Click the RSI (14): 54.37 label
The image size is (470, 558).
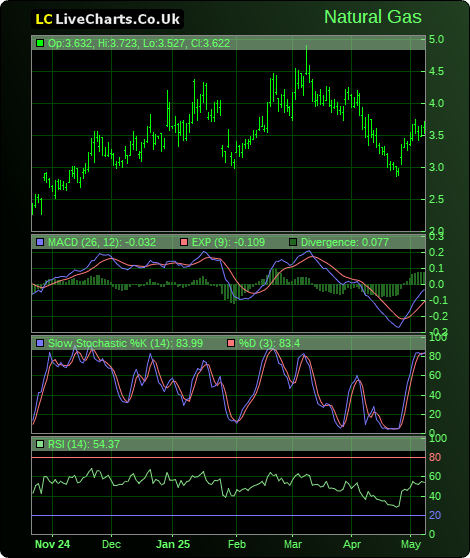click(84, 444)
